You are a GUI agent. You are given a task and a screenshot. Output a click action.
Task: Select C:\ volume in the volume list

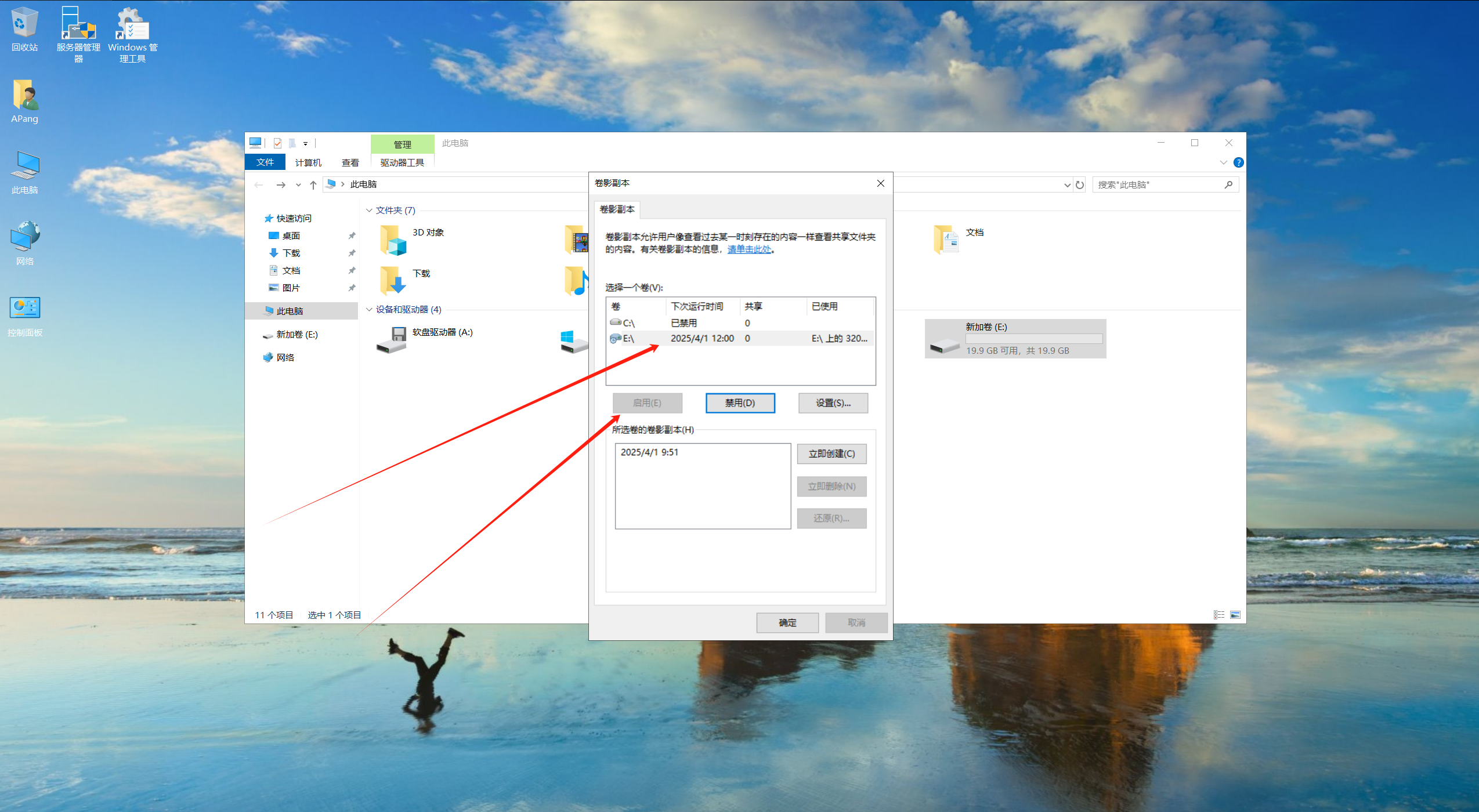pyautogui.click(x=628, y=323)
